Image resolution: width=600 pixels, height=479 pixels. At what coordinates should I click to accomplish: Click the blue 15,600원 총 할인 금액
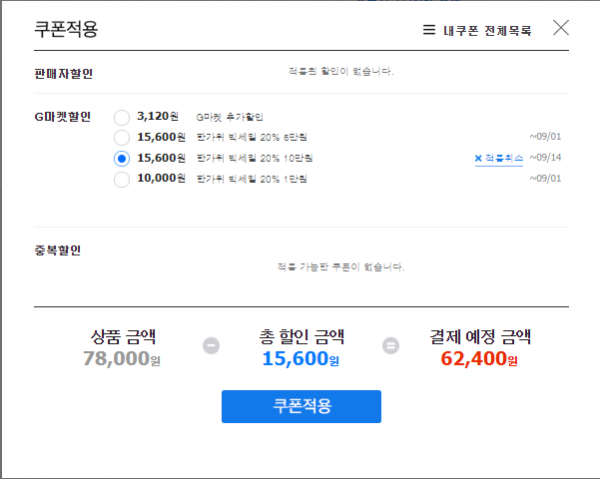(301, 359)
